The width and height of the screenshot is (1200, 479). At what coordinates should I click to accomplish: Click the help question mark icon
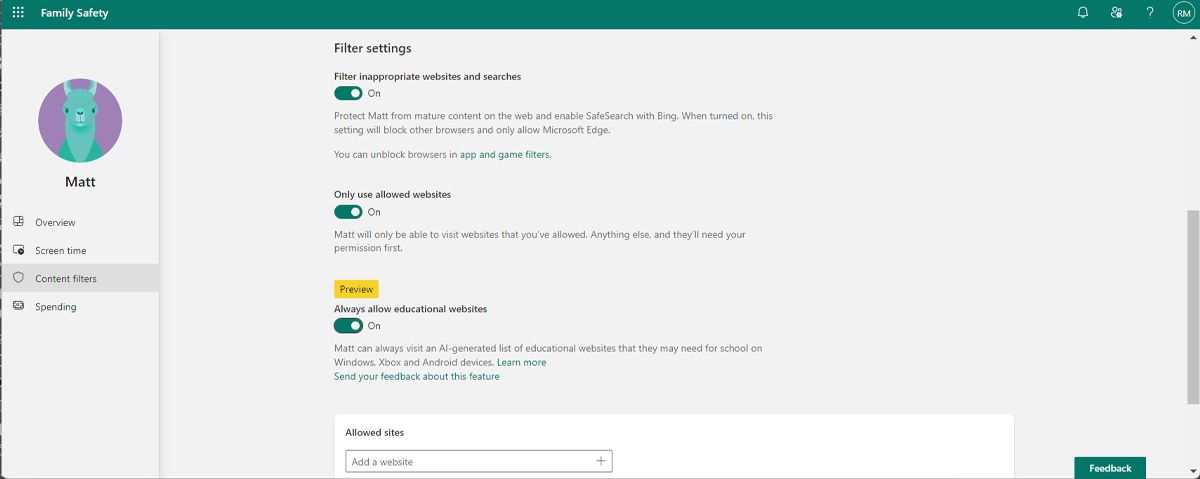pyautogui.click(x=1150, y=13)
